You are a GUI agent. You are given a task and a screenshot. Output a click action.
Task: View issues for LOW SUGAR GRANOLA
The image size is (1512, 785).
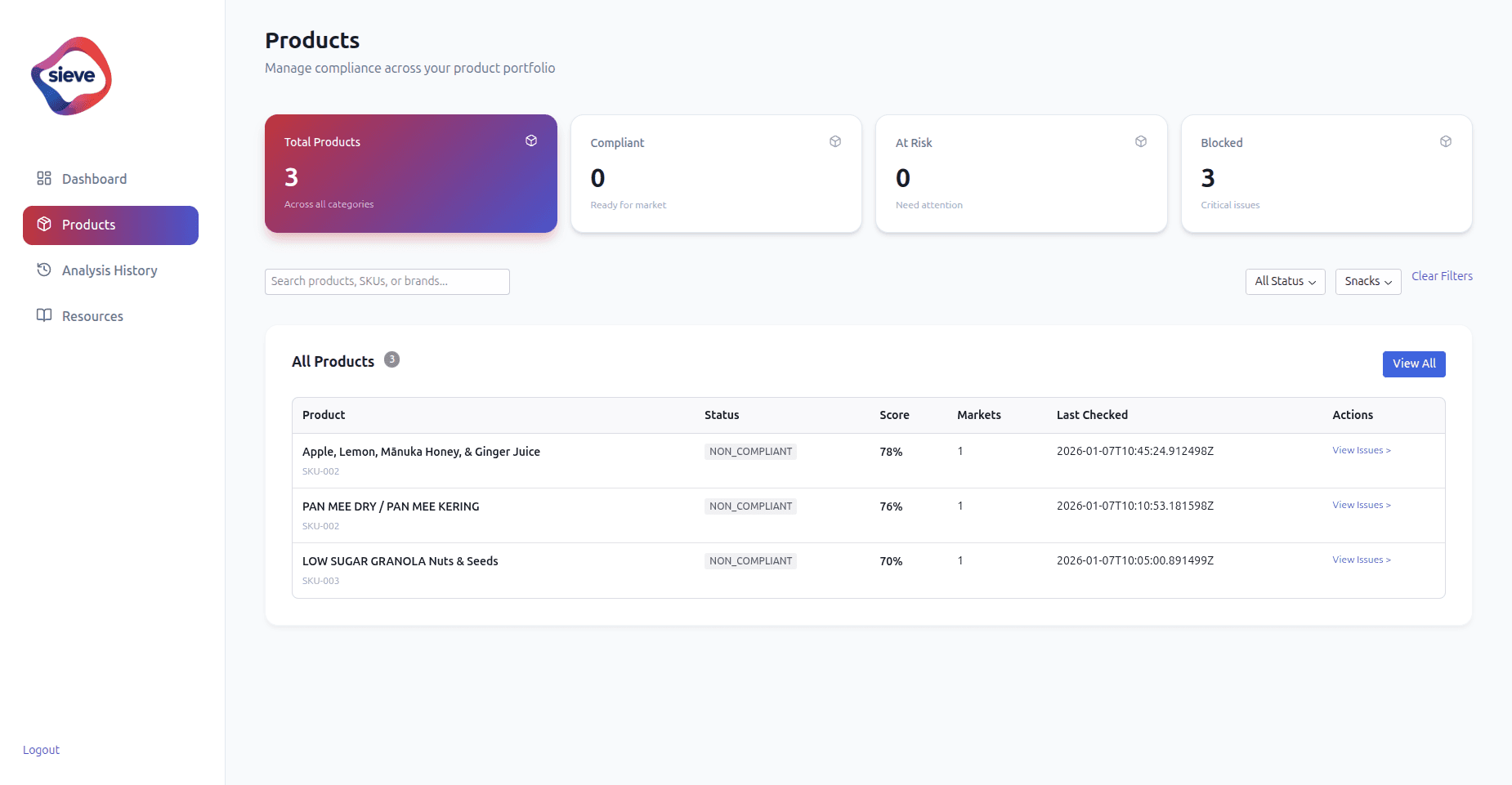(1361, 559)
